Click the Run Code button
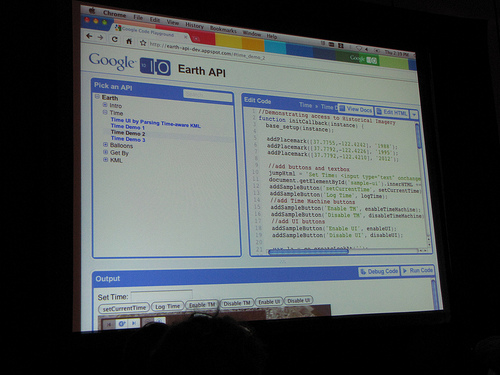 click(x=417, y=270)
